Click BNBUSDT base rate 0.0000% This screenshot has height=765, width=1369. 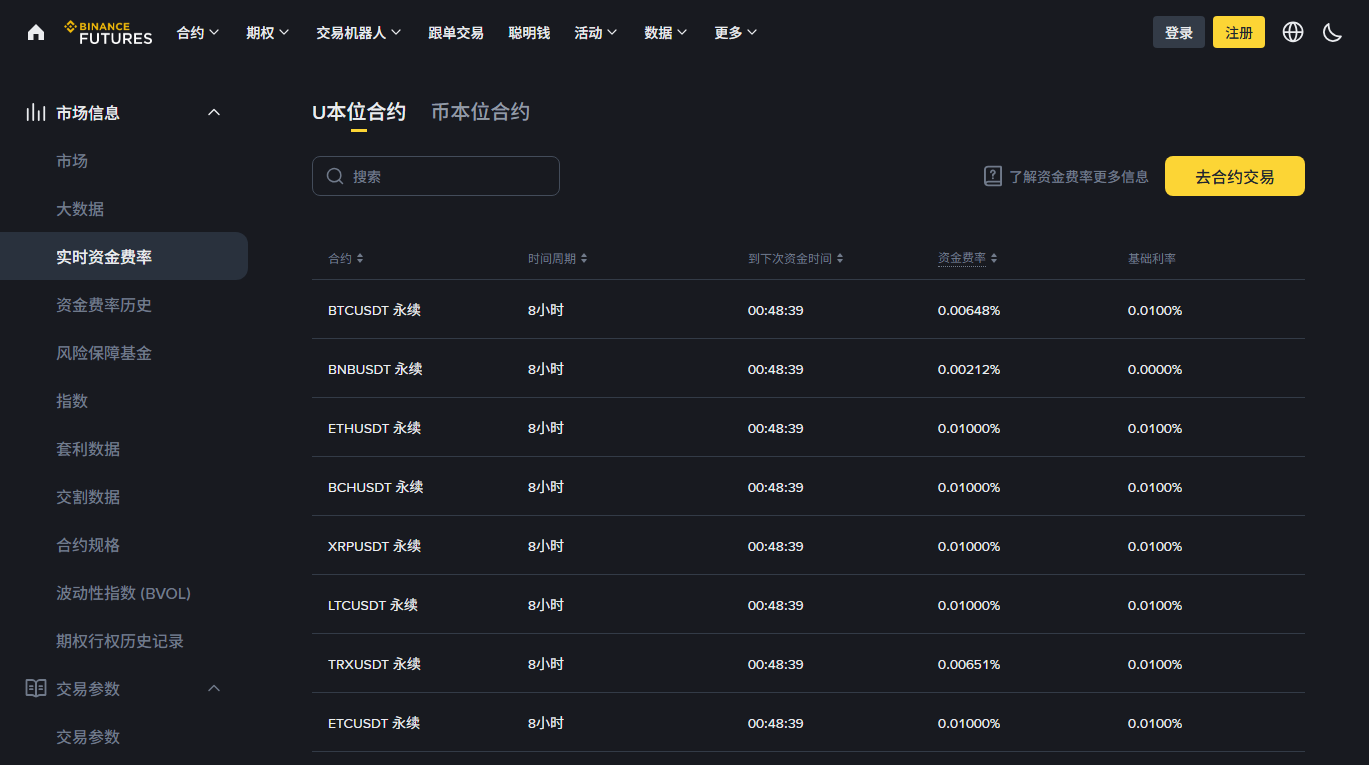click(x=1155, y=369)
